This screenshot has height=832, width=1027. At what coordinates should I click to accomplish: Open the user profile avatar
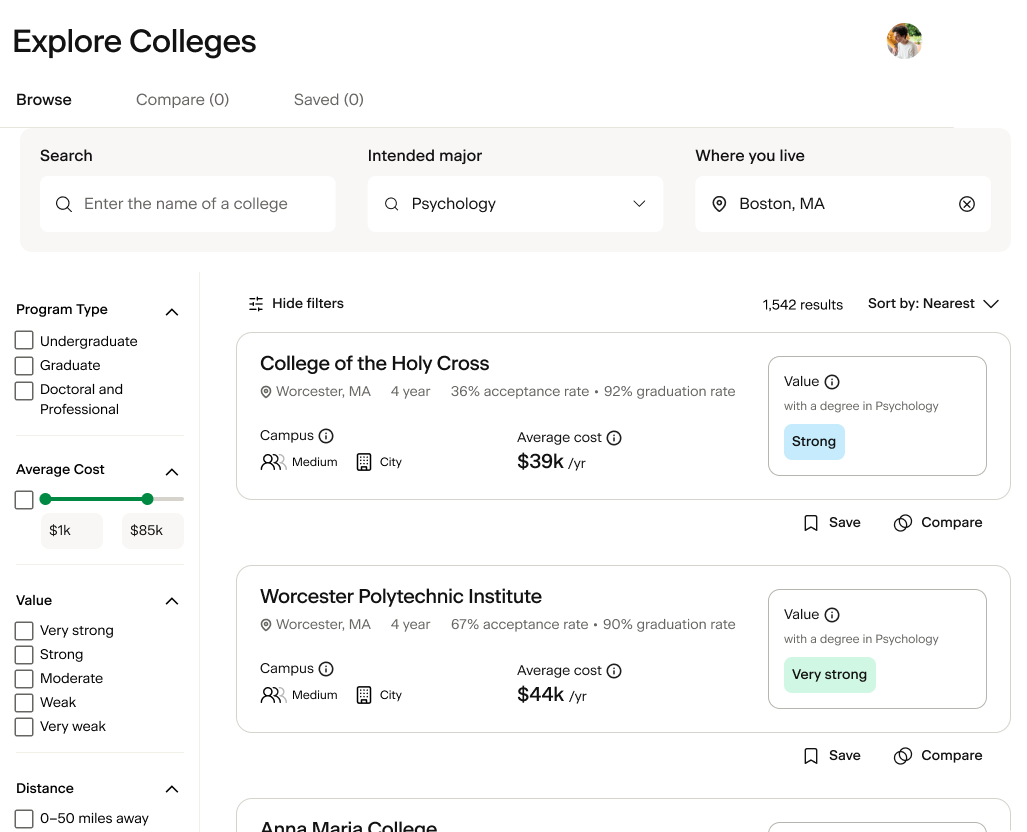click(x=905, y=41)
